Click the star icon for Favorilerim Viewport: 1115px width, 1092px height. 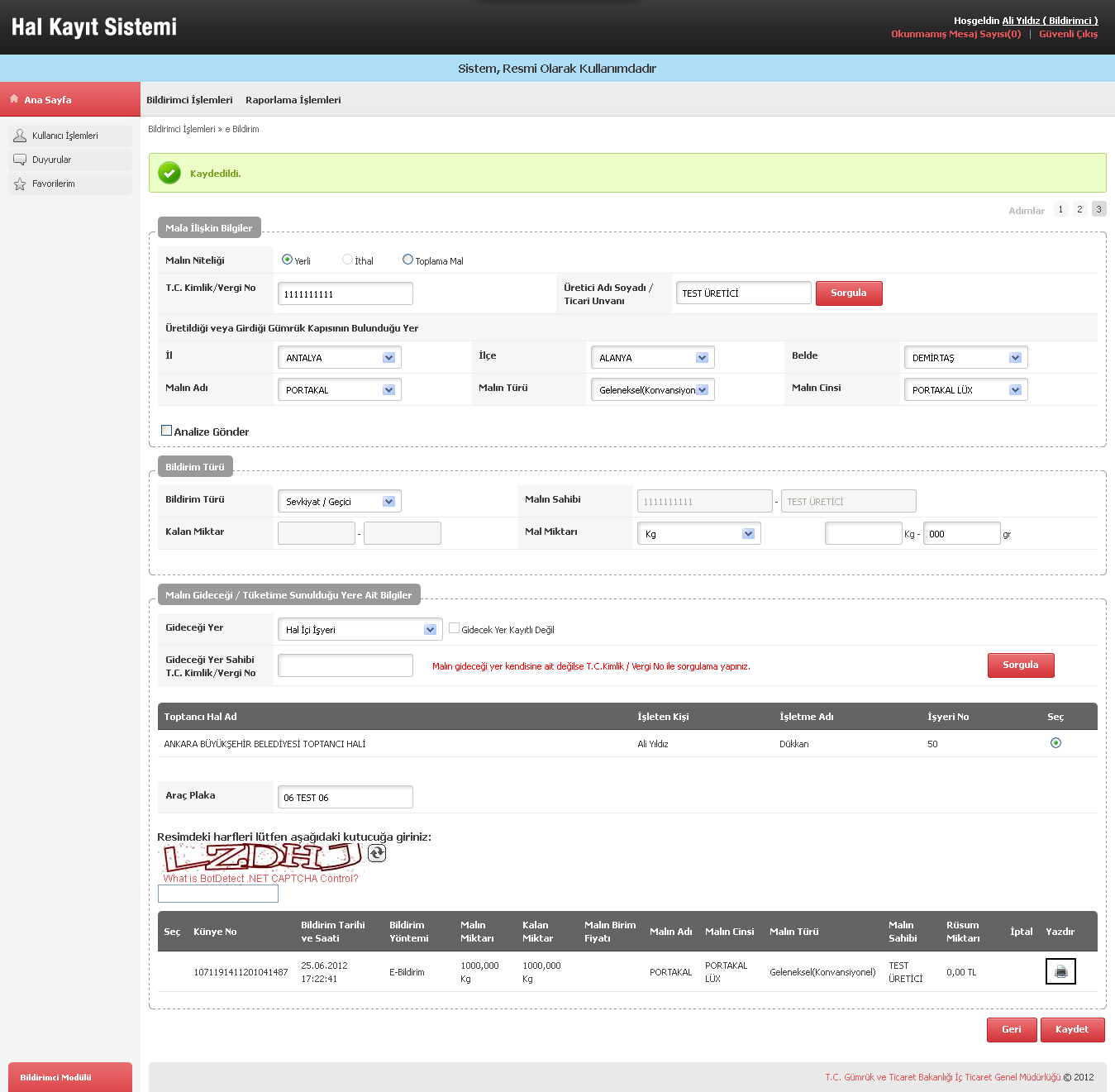[x=20, y=184]
